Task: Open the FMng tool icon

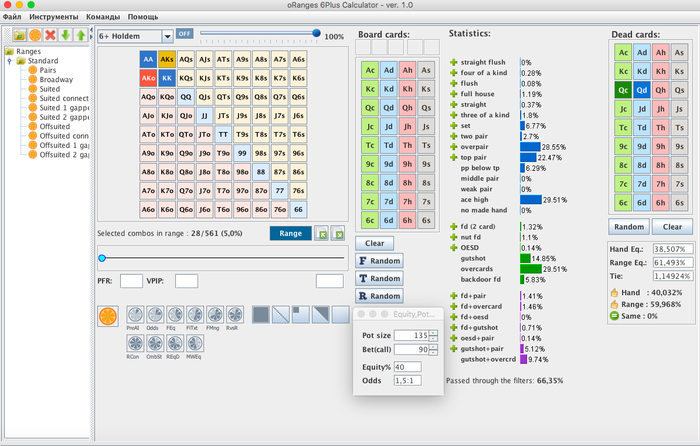Action: coord(215,315)
